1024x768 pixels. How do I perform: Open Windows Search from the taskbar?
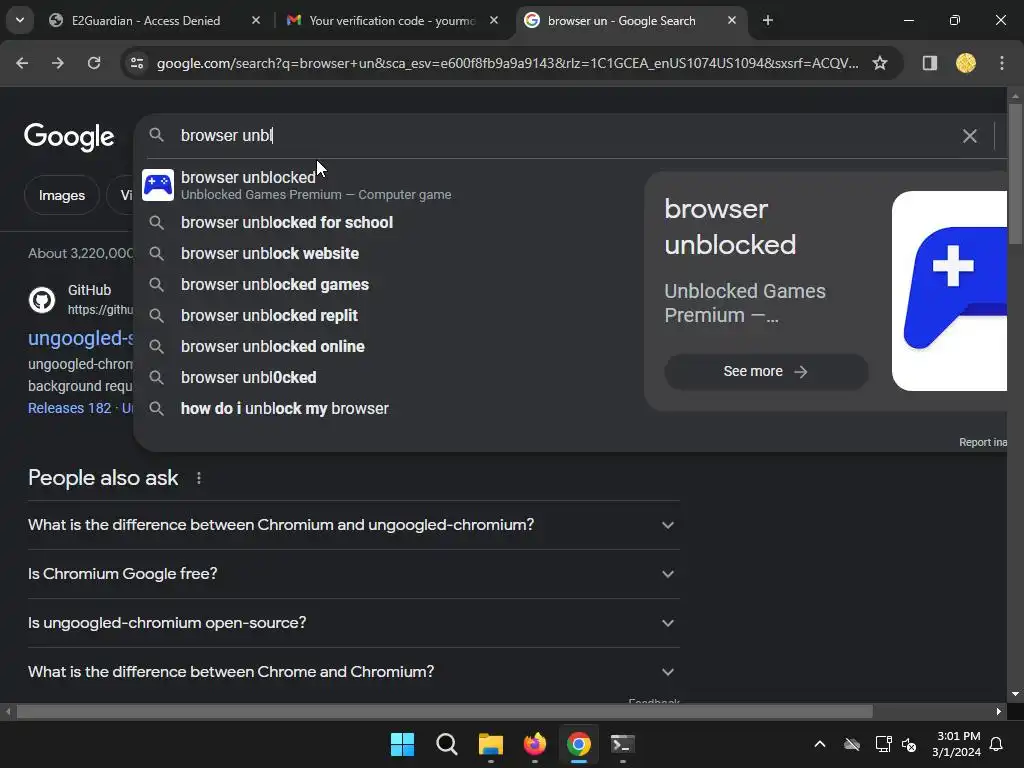tap(447, 744)
